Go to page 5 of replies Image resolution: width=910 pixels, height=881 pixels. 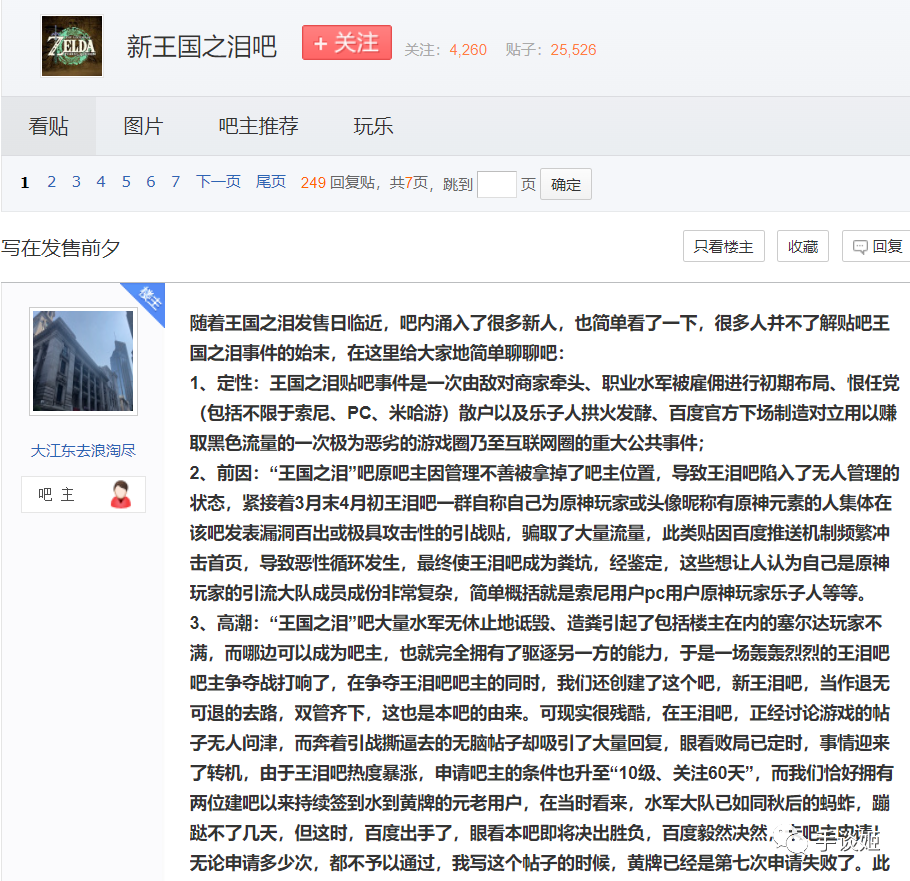[x=126, y=182]
